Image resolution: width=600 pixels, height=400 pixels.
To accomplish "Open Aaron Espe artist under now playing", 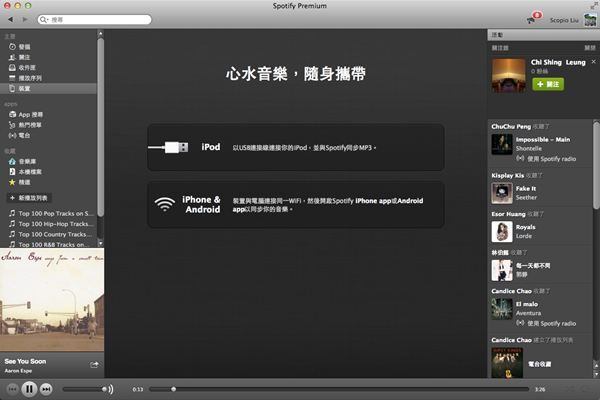I will [x=18, y=371].
